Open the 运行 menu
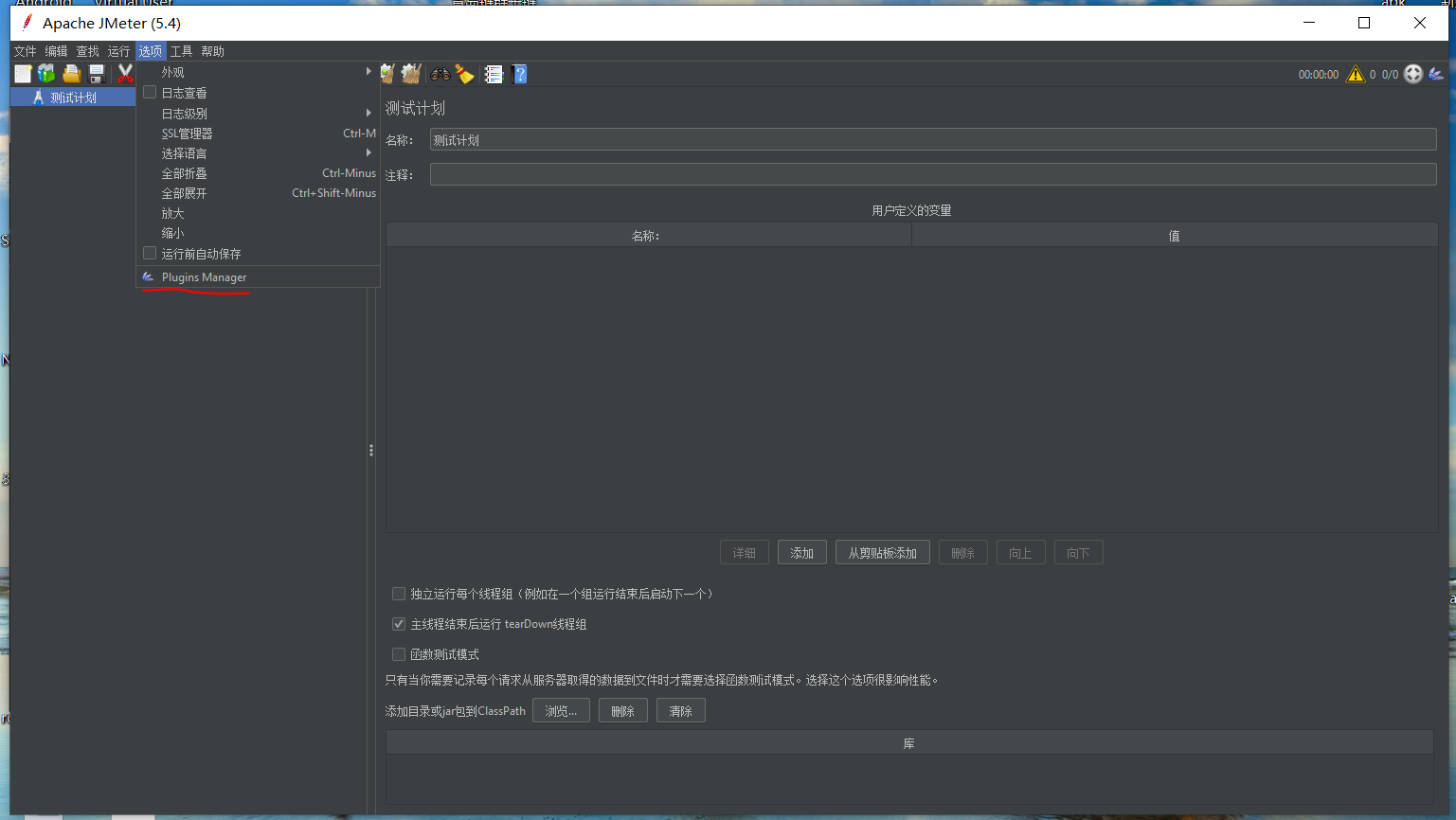Viewport: 1456px width, 820px height. [118, 51]
